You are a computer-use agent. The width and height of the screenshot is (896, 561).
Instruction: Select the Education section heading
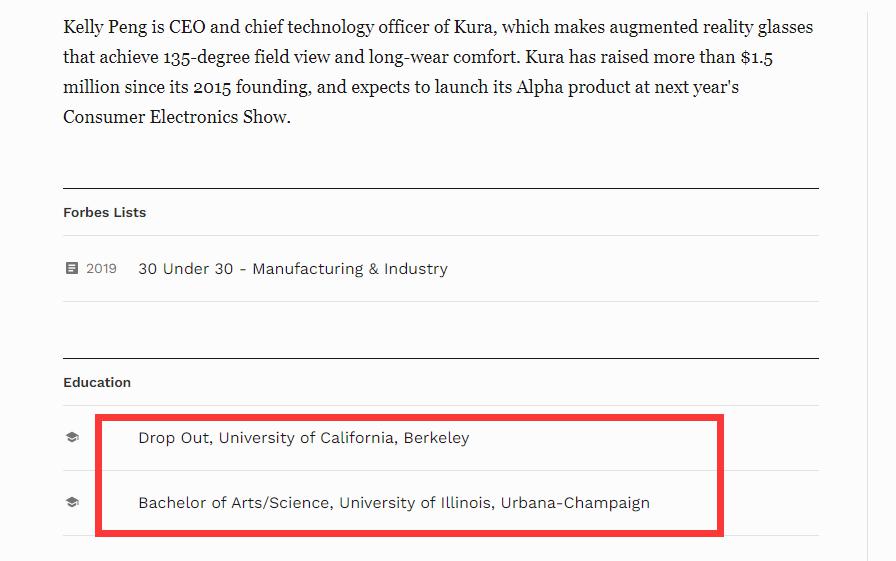tap(97, 382)
